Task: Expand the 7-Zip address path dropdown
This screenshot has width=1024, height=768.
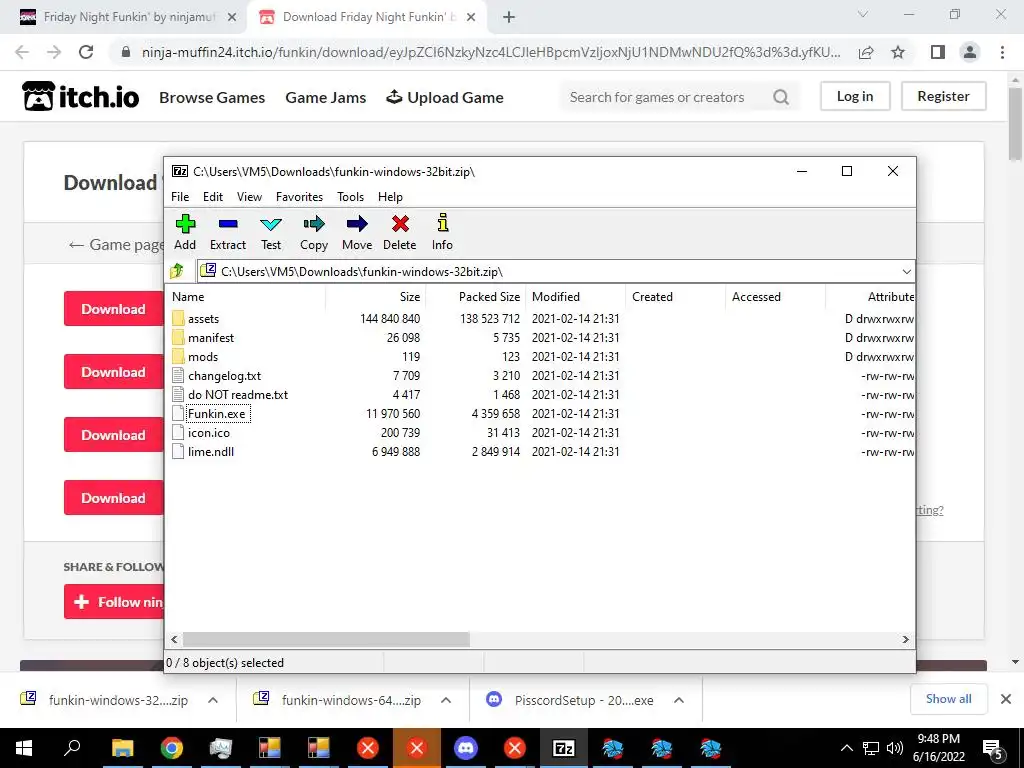Action: point(906,272)
